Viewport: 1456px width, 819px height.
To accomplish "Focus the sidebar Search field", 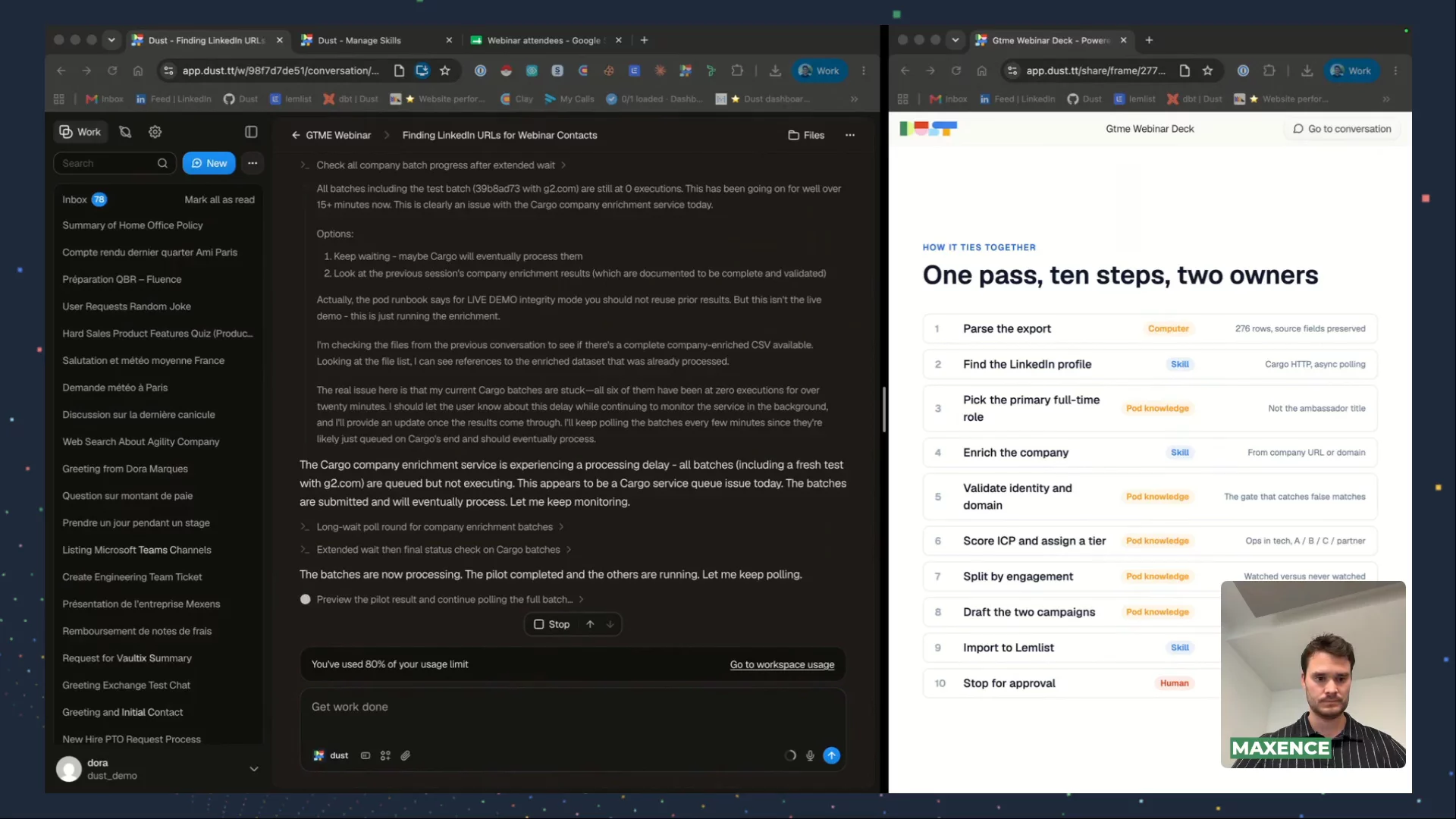I will [x=115, y=163].
